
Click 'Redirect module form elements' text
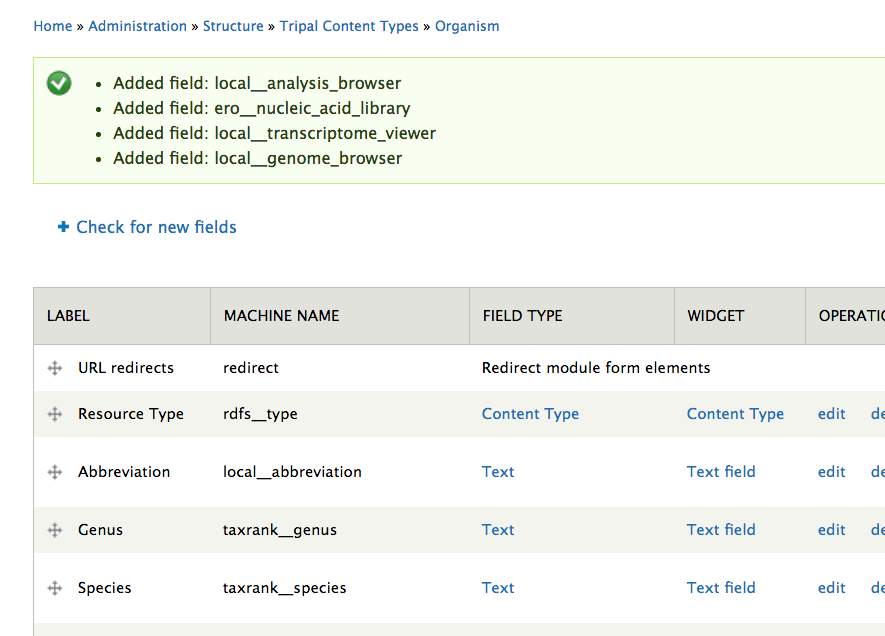click(x=596, y=368)
